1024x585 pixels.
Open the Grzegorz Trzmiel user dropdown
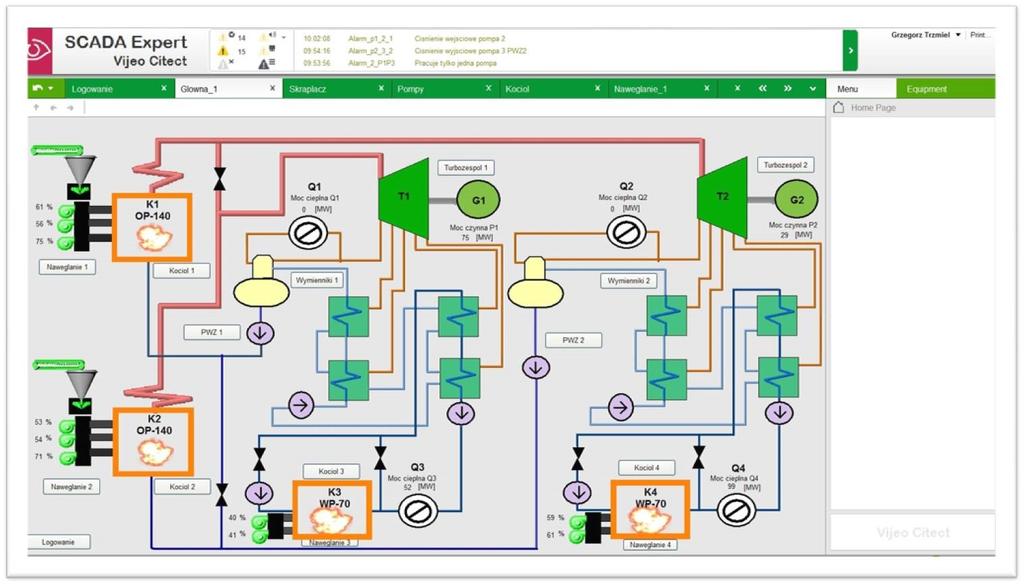click(925, 35)
